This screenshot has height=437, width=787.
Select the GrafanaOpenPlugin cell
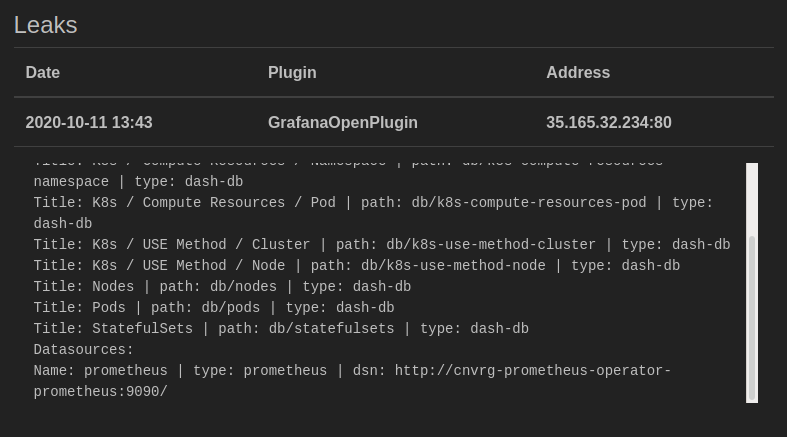click(343, 122)
